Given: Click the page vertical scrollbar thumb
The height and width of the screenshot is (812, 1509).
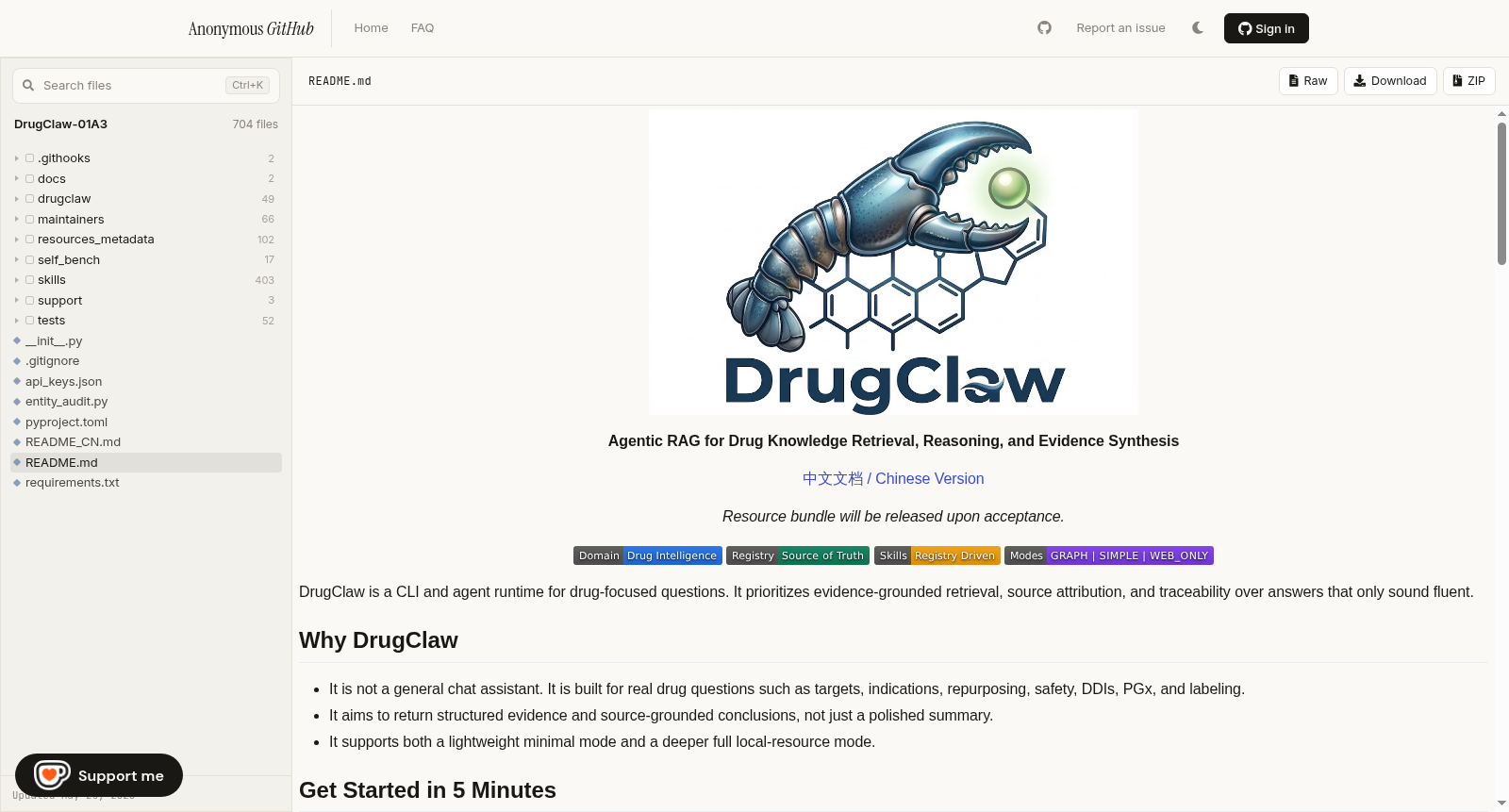Looking at the screenshot, I should tap(1501, 193).
